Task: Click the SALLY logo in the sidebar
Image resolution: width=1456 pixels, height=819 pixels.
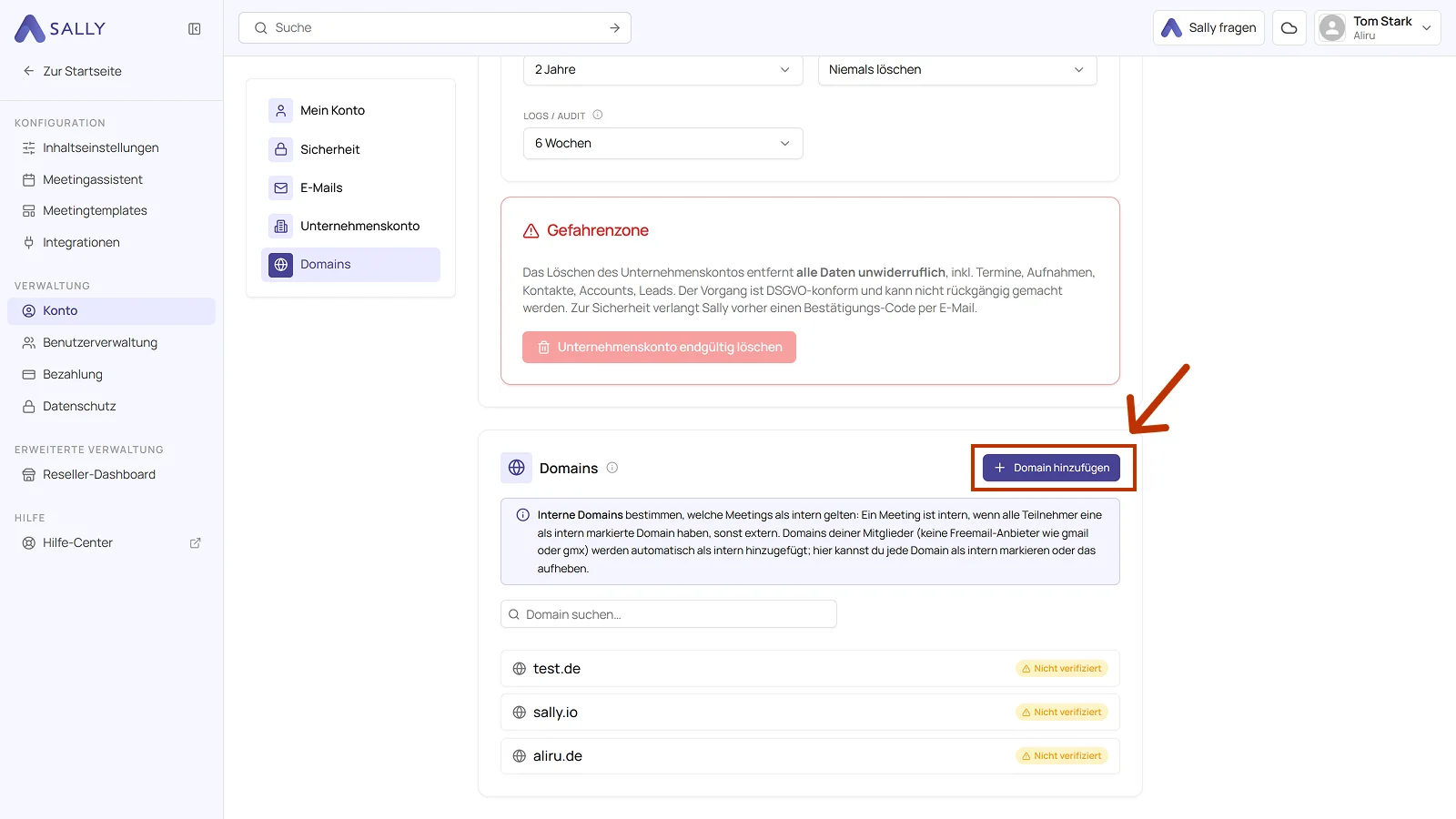Action: pyautogui.click(x=60, y=28)
